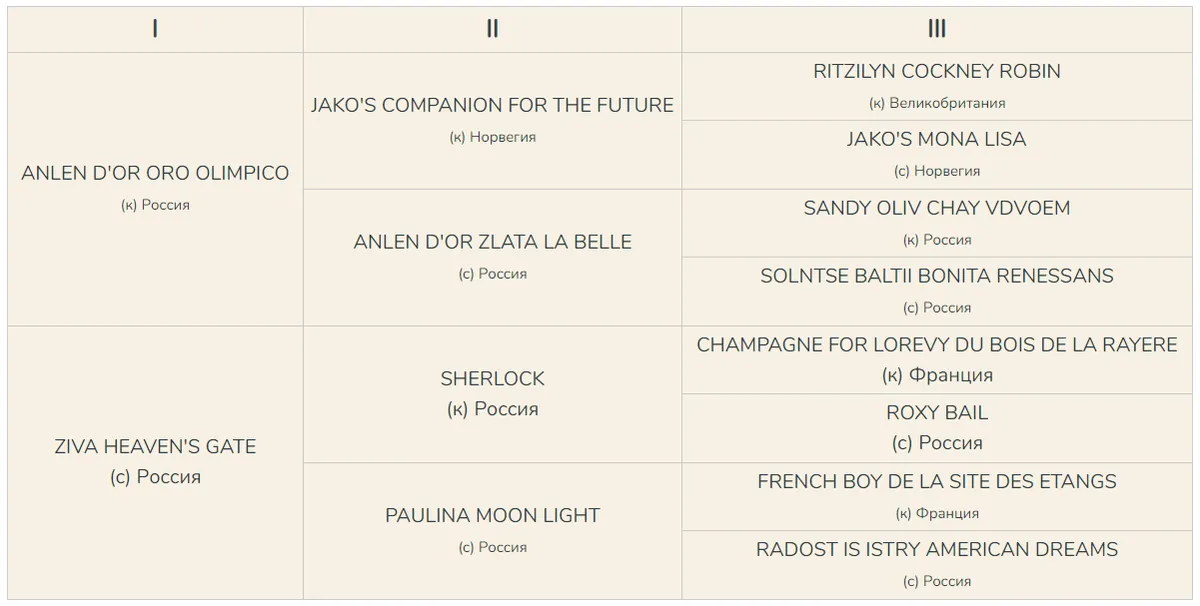The image size is (1200, 606).
Task: Open ANLEN D'OR ORO OLIMPICO pedigree entry
Action: coord(155,173)
